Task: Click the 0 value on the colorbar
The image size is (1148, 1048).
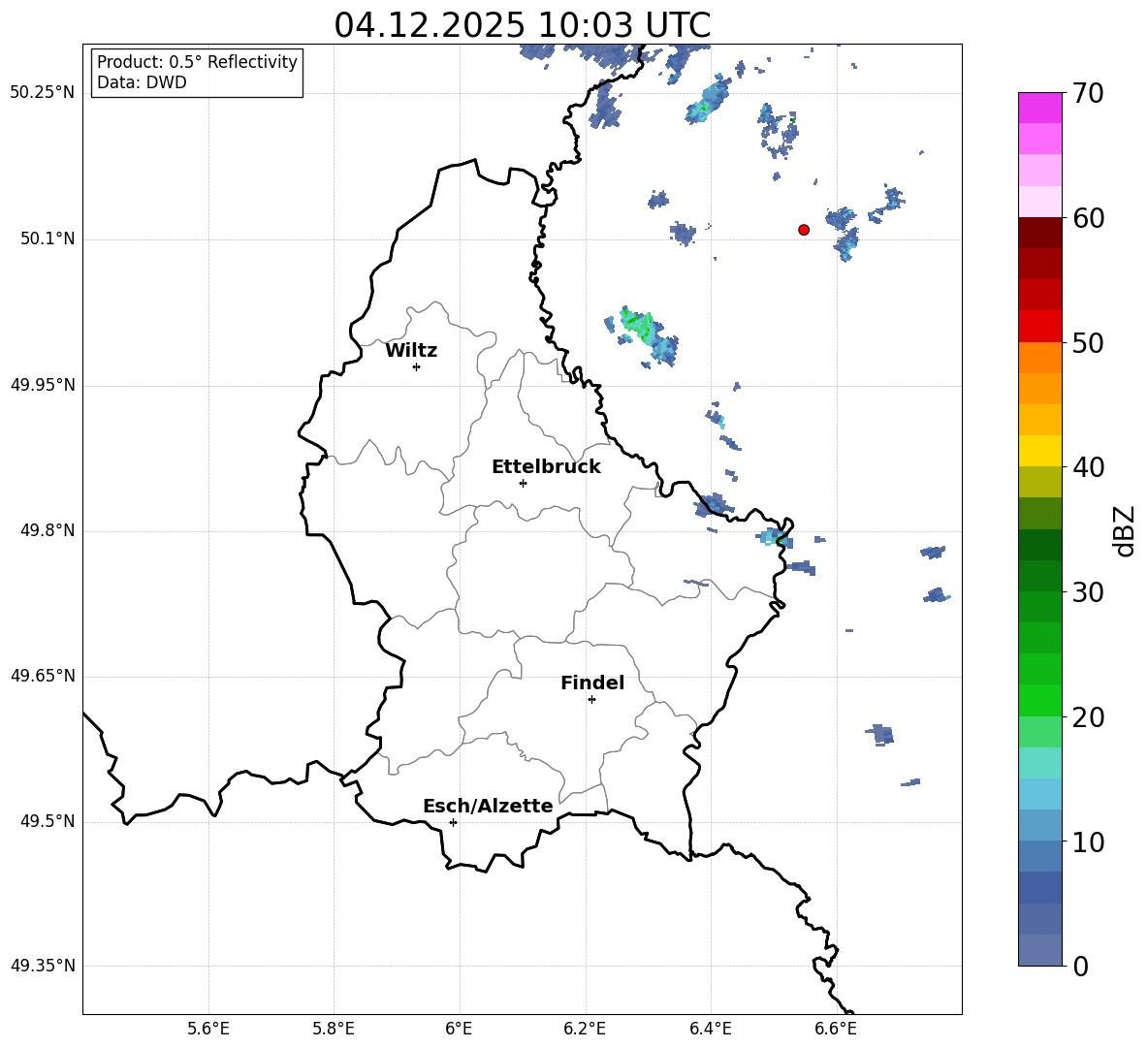Action: pyautogui.click(x=1081, y=966)
